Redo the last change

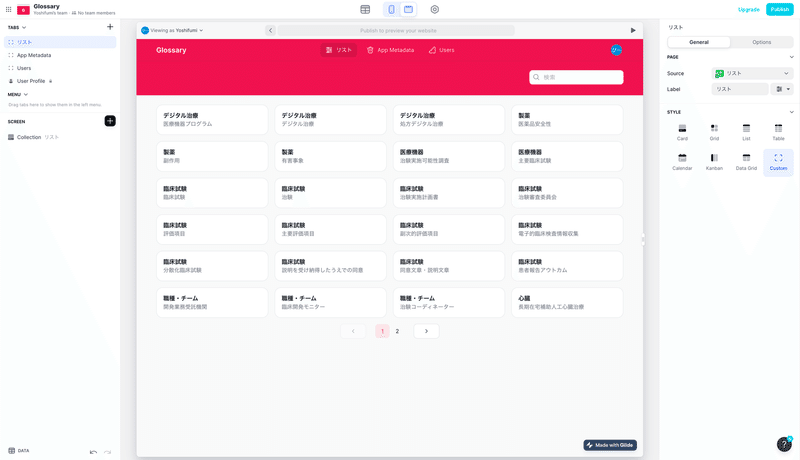click(x=107, y=452)
